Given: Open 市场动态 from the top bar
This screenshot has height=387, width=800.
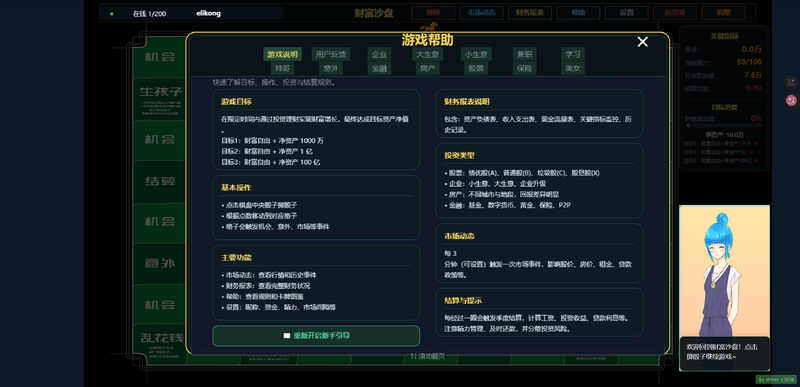Looking at the screenshot, I should click(x=481, y=13).
